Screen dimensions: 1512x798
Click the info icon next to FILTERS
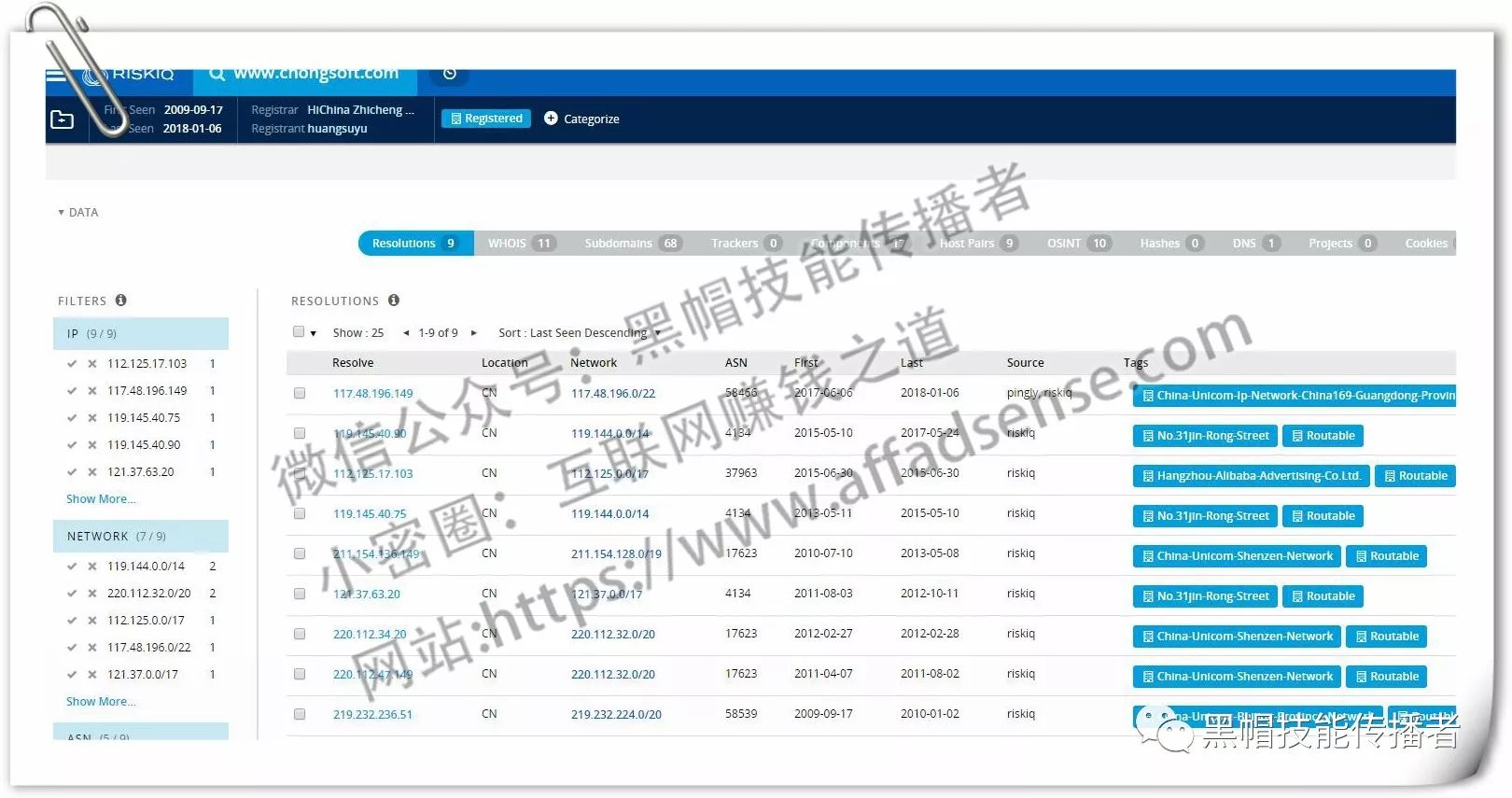click(121, 301)
